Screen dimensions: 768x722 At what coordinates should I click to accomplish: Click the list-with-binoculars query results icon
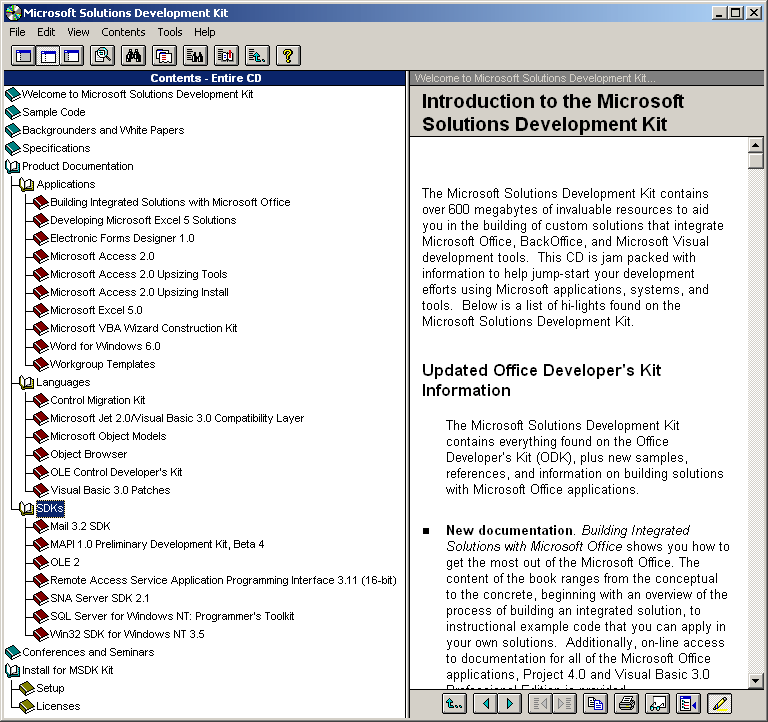[x=195, y=56]
